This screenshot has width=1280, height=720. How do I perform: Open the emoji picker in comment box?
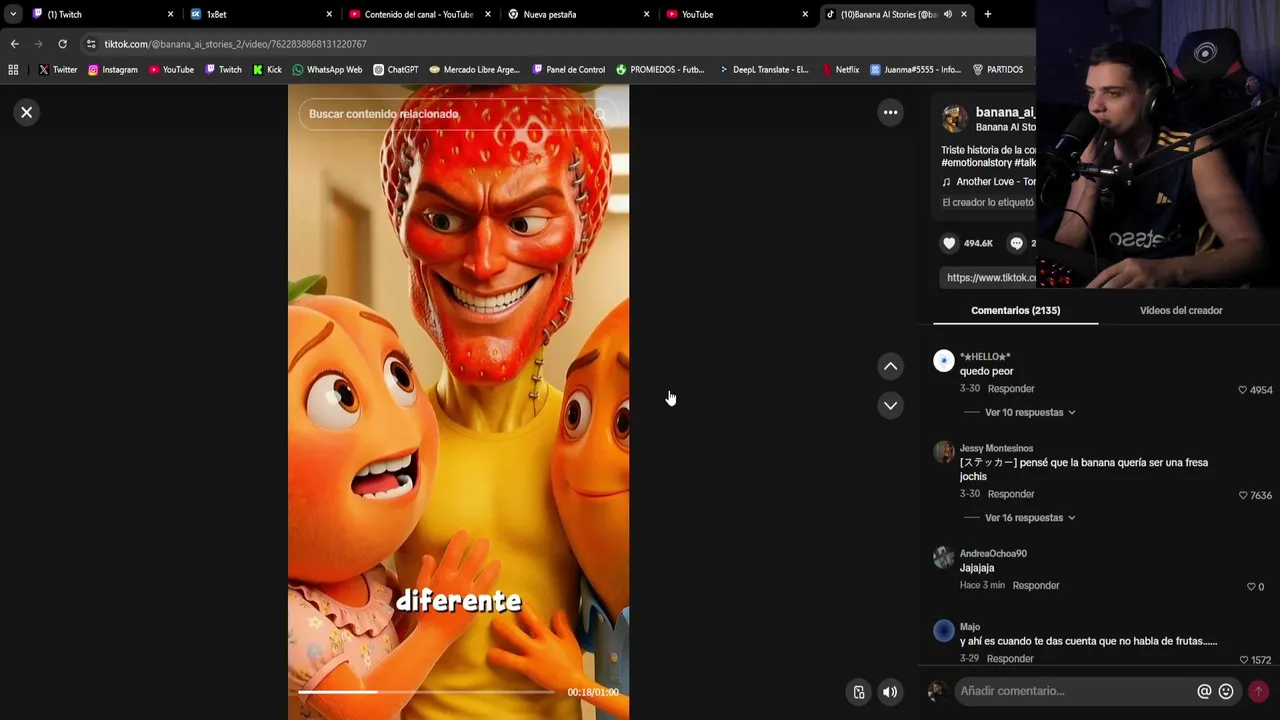pyautogui.click(x=1226, y=691)
